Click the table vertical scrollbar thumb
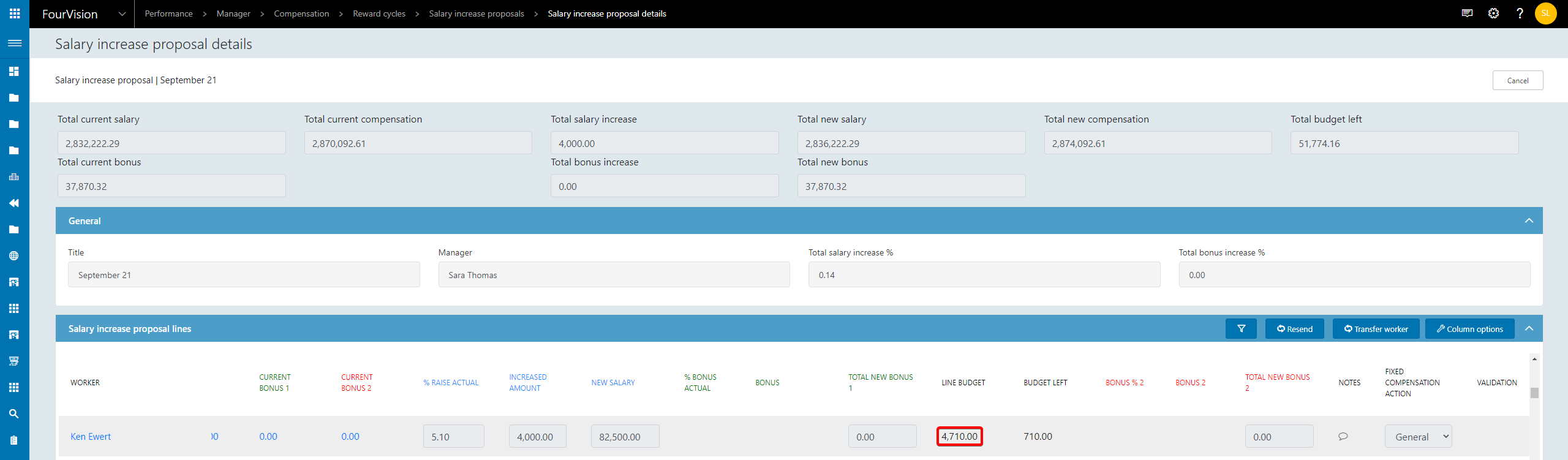 point(1534,393)
